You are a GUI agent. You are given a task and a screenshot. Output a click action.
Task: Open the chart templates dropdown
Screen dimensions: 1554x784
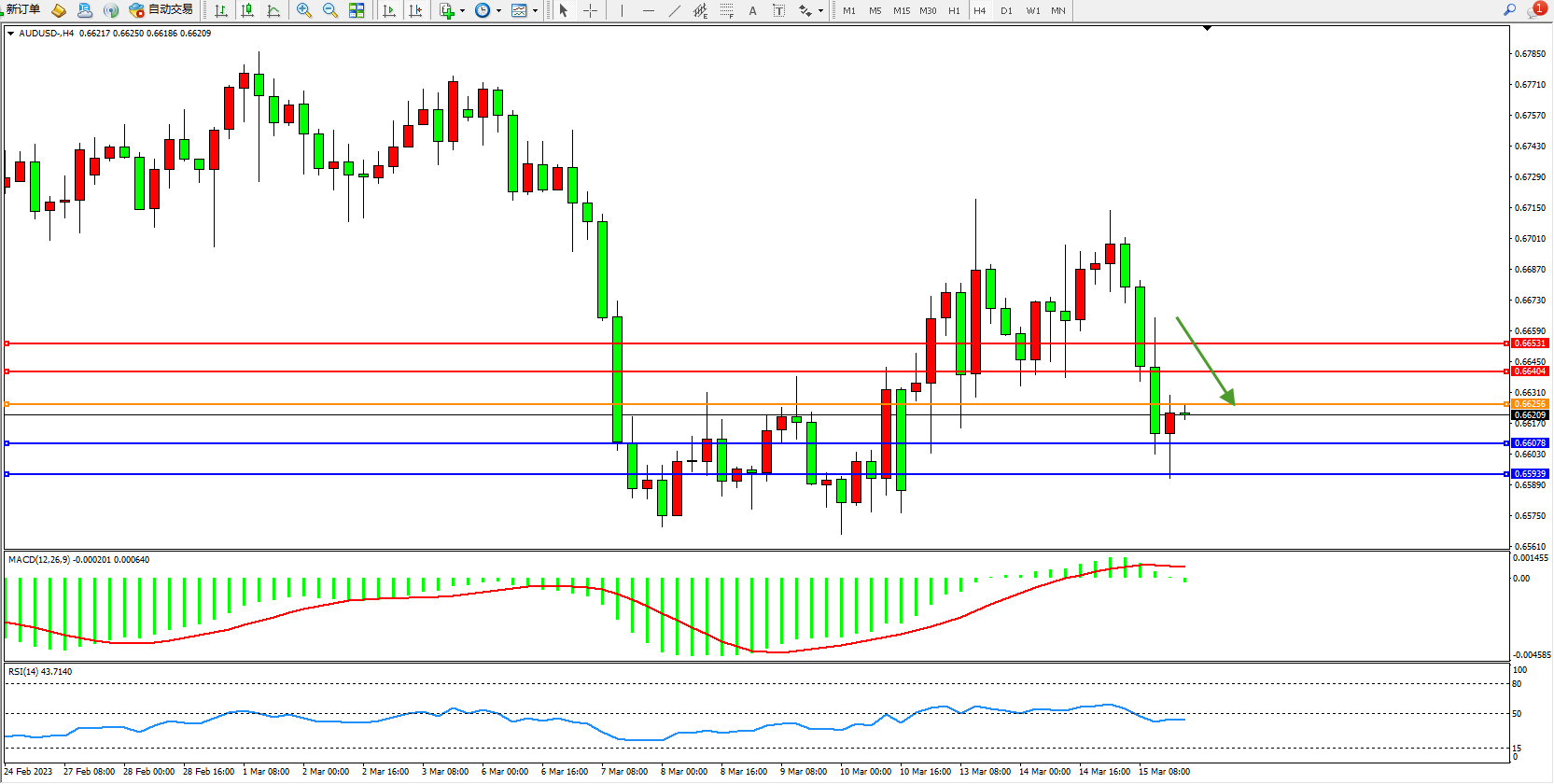[521, 10]
